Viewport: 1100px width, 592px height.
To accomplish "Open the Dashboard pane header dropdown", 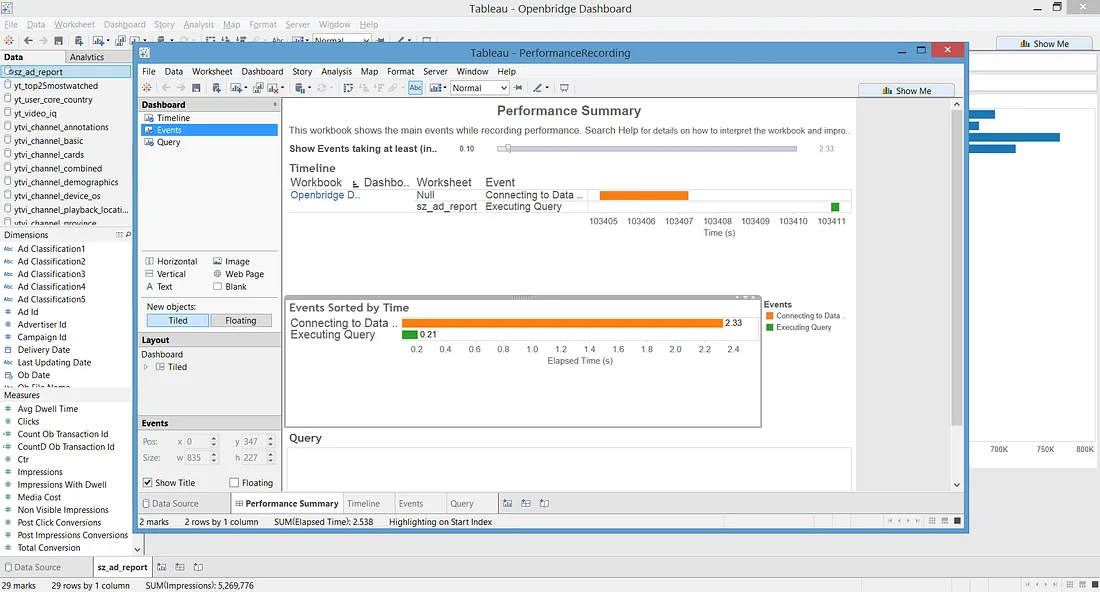I will click(x=274, y=104).
